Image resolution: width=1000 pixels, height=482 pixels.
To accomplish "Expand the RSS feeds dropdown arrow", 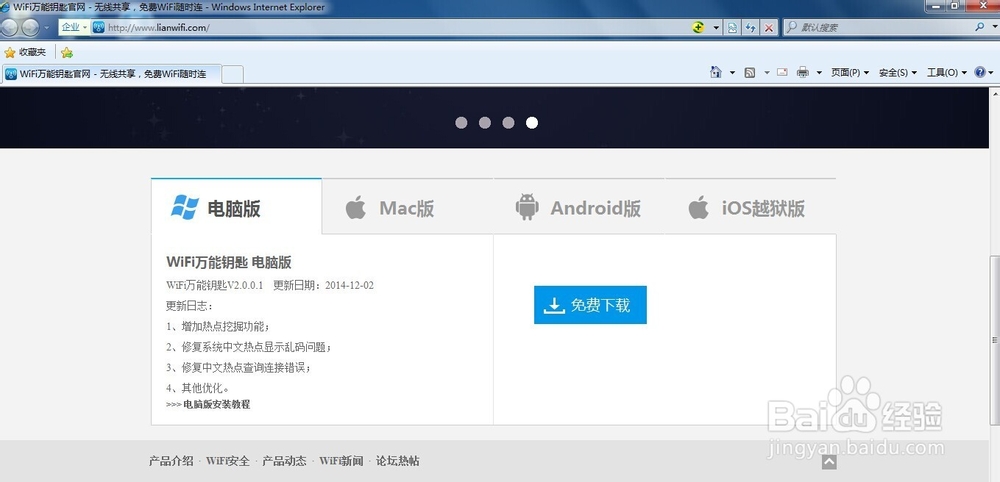I will click(x=767, y=73).
